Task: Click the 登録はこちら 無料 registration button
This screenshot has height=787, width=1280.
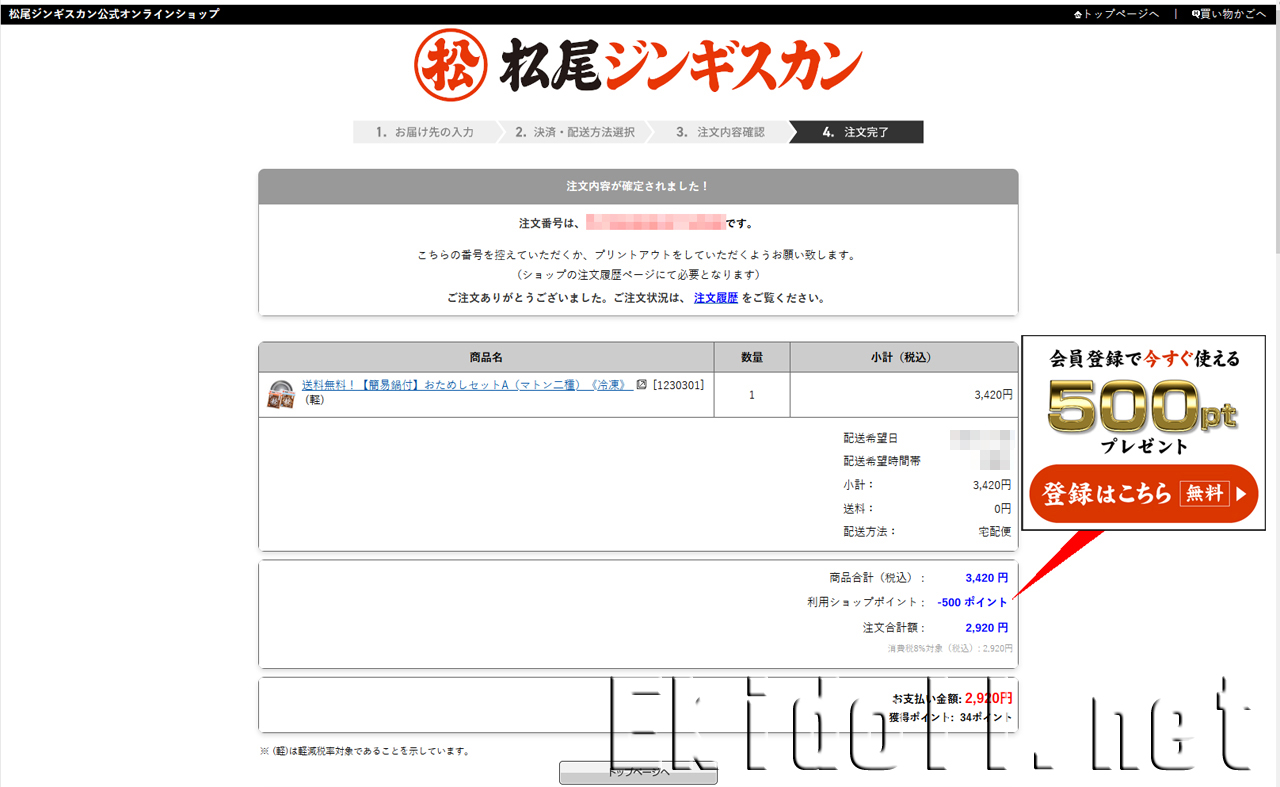Action: [x=1143, y=493]
